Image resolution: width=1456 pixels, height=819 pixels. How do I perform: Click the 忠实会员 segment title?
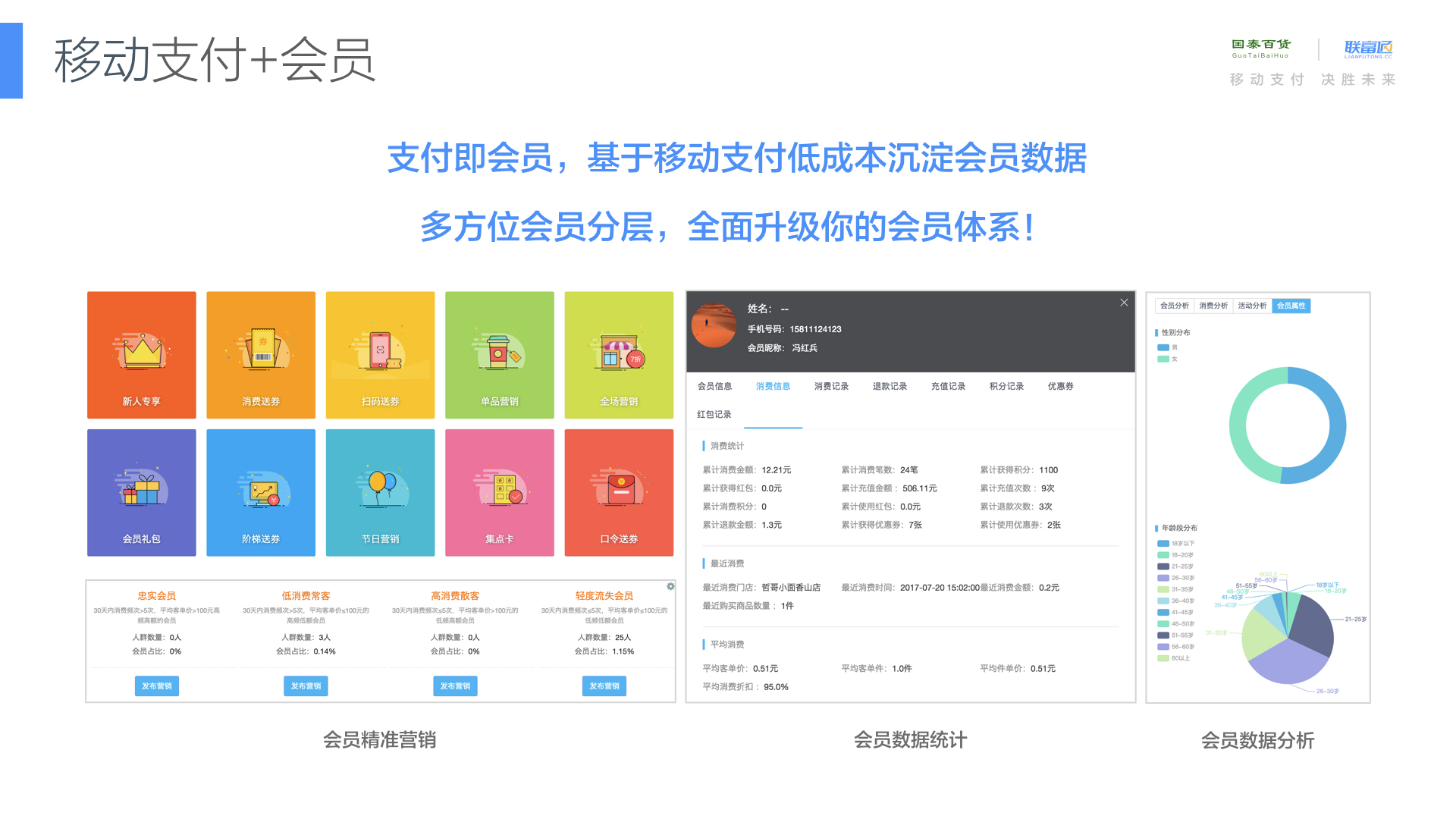coord(157,596)
